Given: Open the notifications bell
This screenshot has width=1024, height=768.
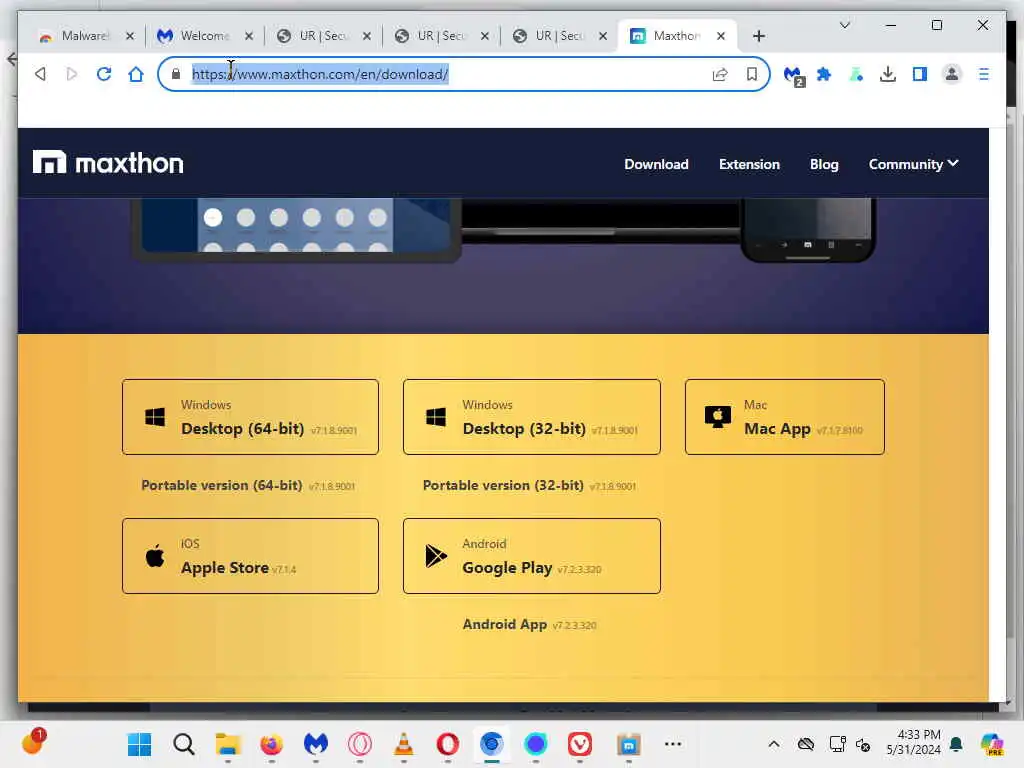Looking at the screenshot, I should (956, 744).
